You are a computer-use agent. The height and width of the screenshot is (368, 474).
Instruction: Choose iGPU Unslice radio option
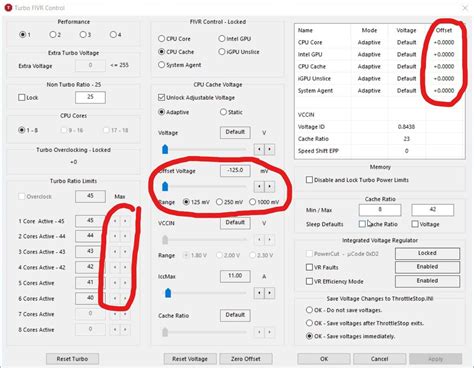click(222, 52)
